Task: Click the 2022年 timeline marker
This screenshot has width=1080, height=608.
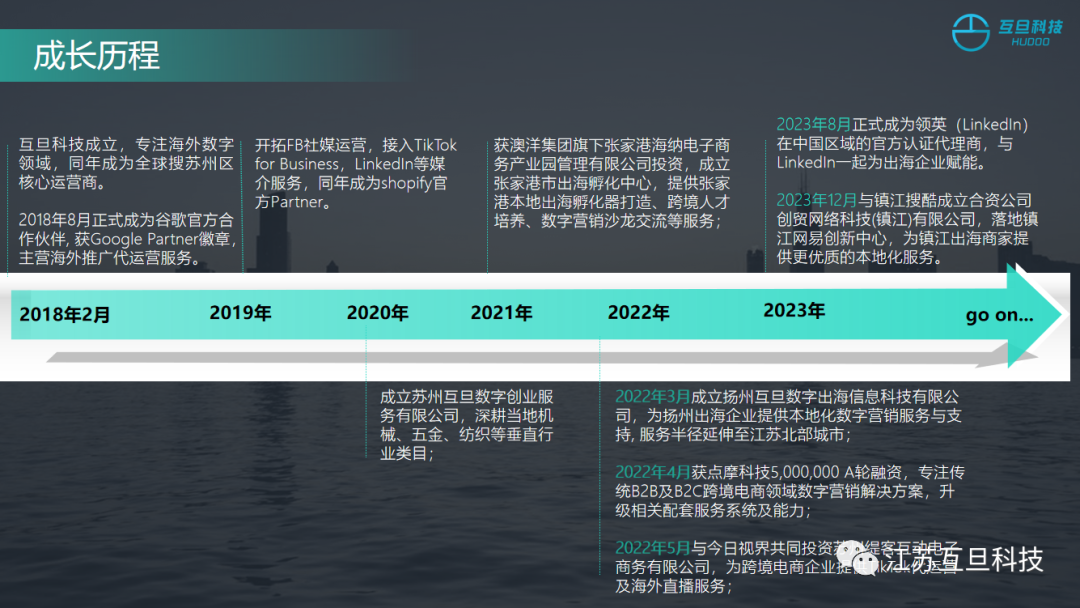Action: pos(638,313)
